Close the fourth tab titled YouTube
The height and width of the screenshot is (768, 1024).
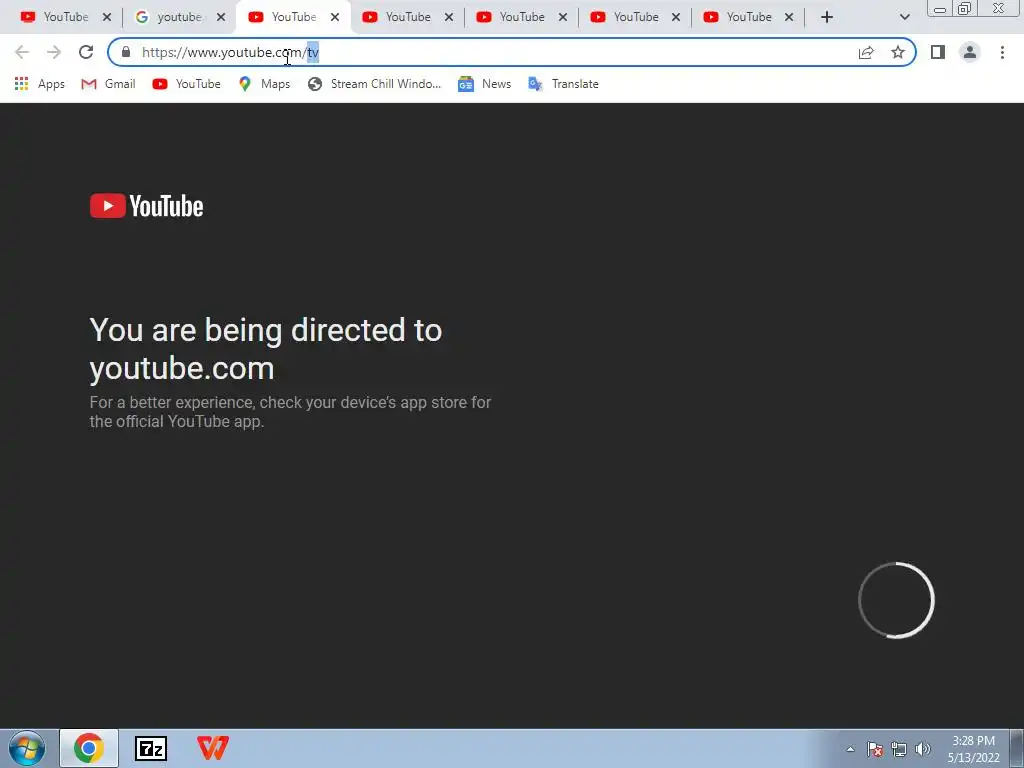(449, 17)
